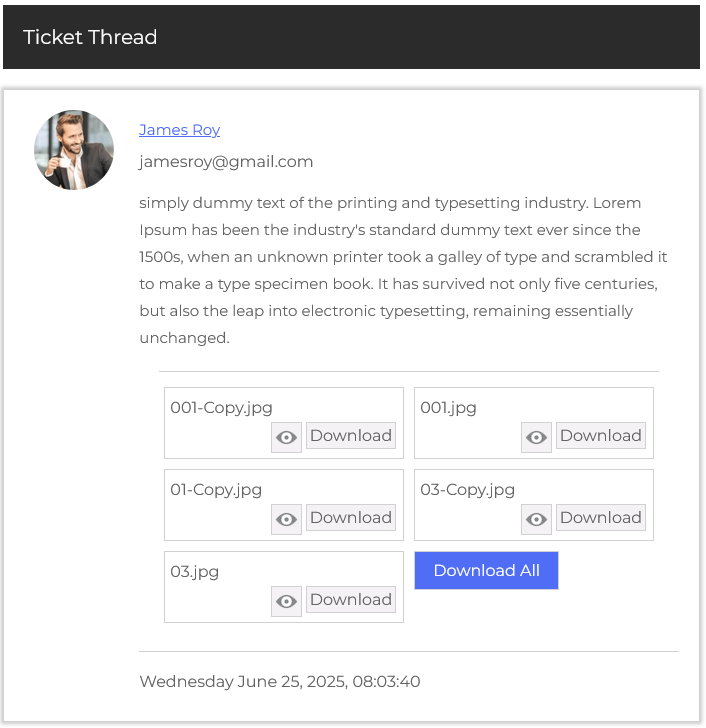Download the 01-Copy.jpg file
This screenshot has width=706, height=728.
coord(351,518)
